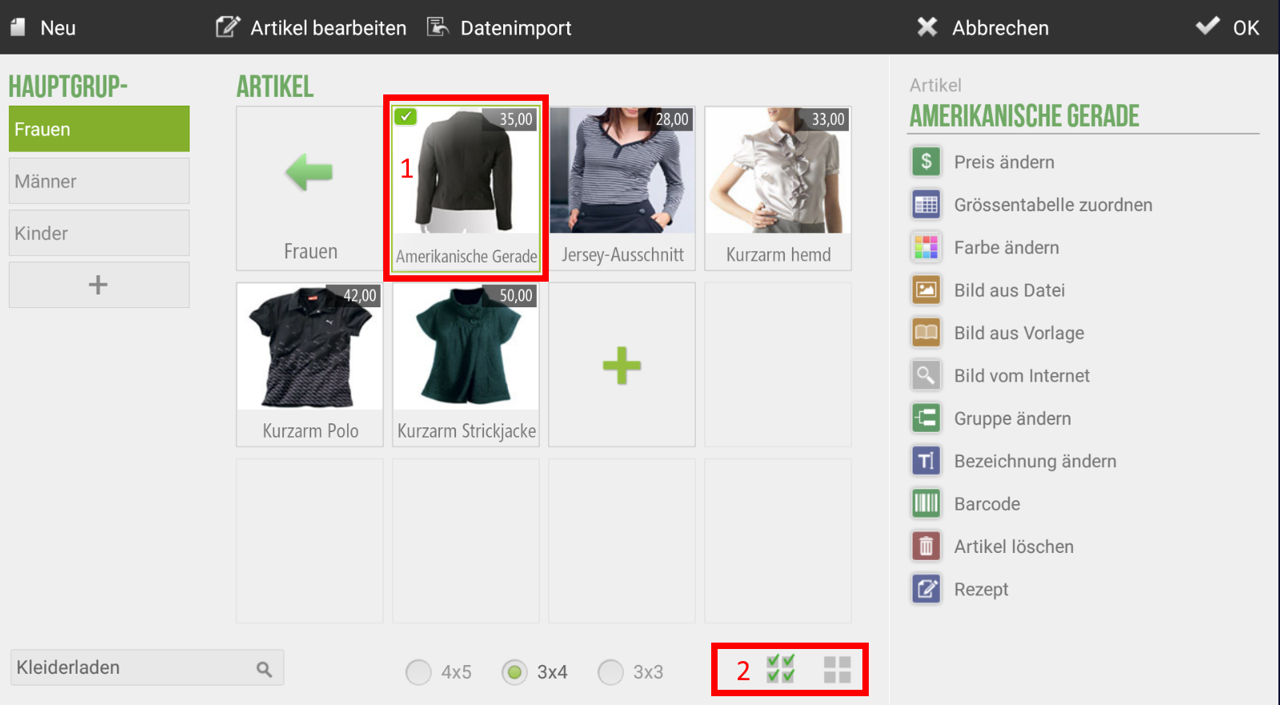Select the 3x4 grid radio button
1280x705 pixels.
click(514, 672)
